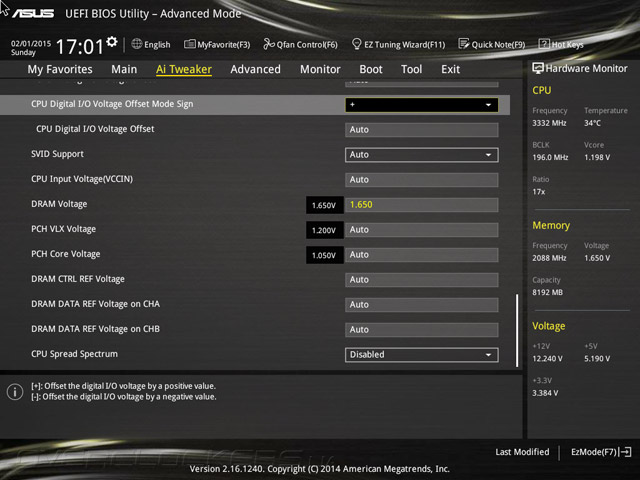Click the MyFavorite folder icon
The width and height of the screenshot is (640, 480).
[190, 44]
